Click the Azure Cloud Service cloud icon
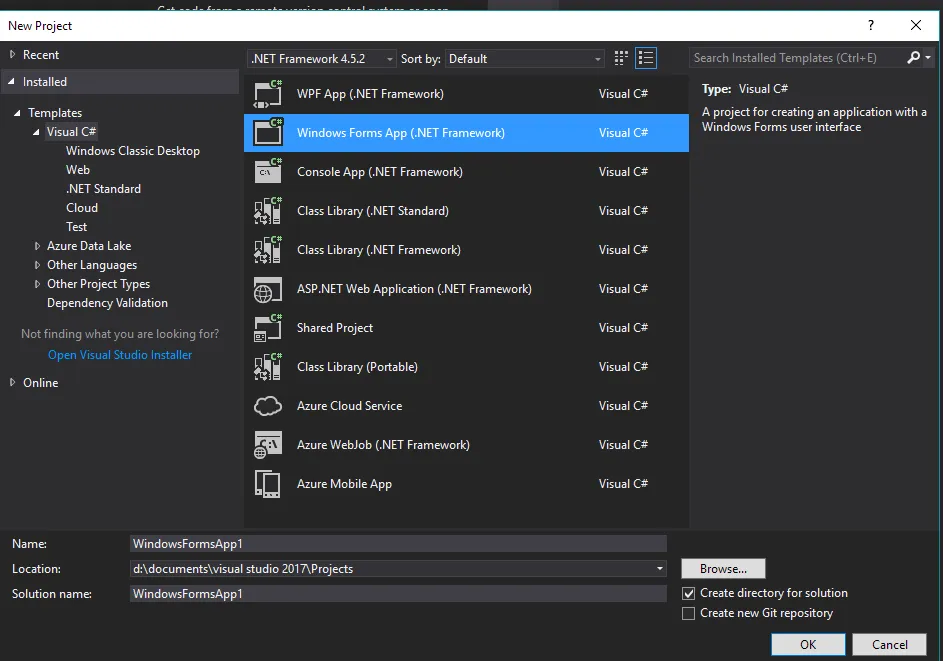The image size is (943, 661). (268, 406)
